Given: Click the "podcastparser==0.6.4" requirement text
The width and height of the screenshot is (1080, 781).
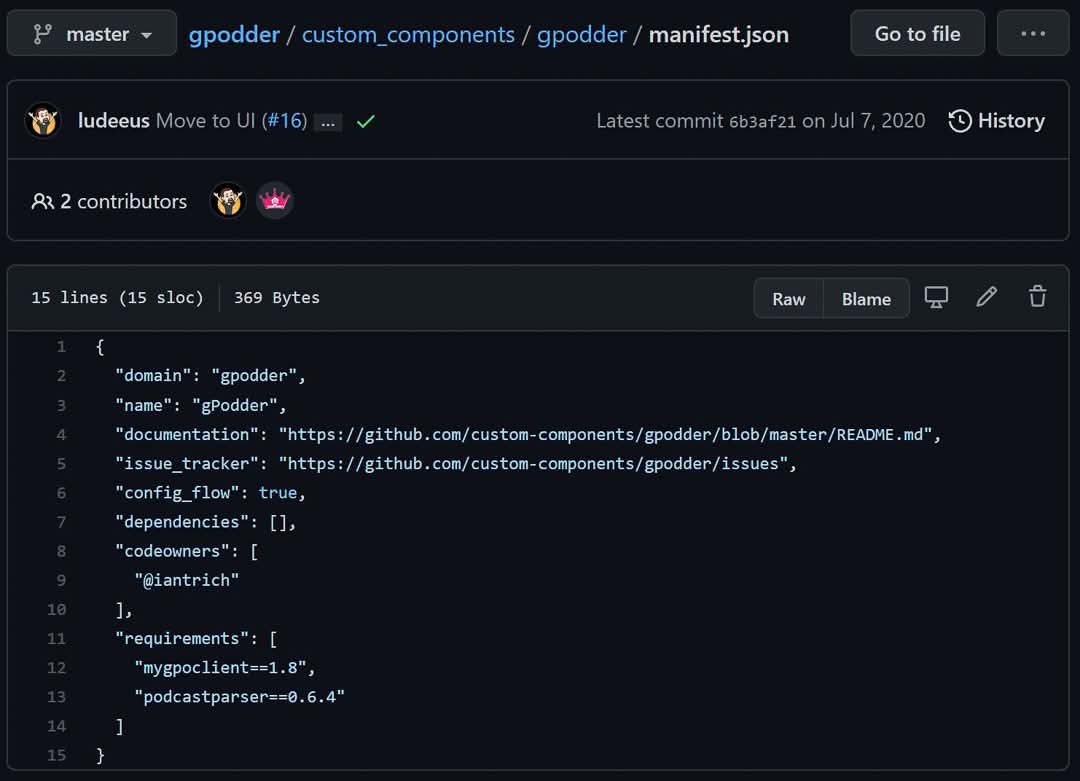Looking at the screenshot, I should pyautogui.click(x=240, y=697).
